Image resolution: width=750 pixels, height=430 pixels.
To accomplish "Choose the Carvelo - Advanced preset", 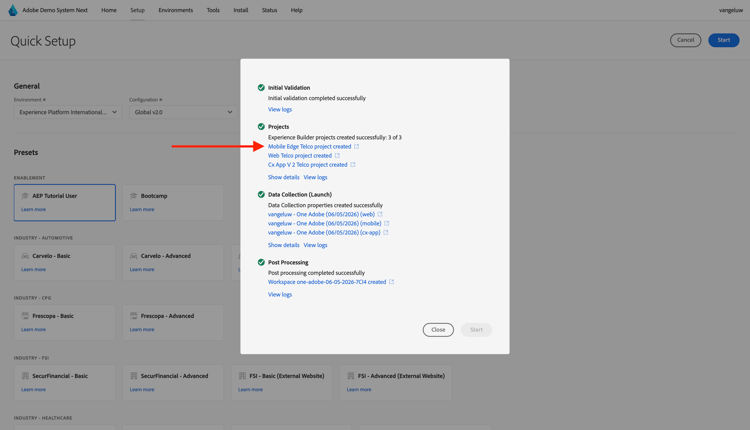I will click(173, 263).
